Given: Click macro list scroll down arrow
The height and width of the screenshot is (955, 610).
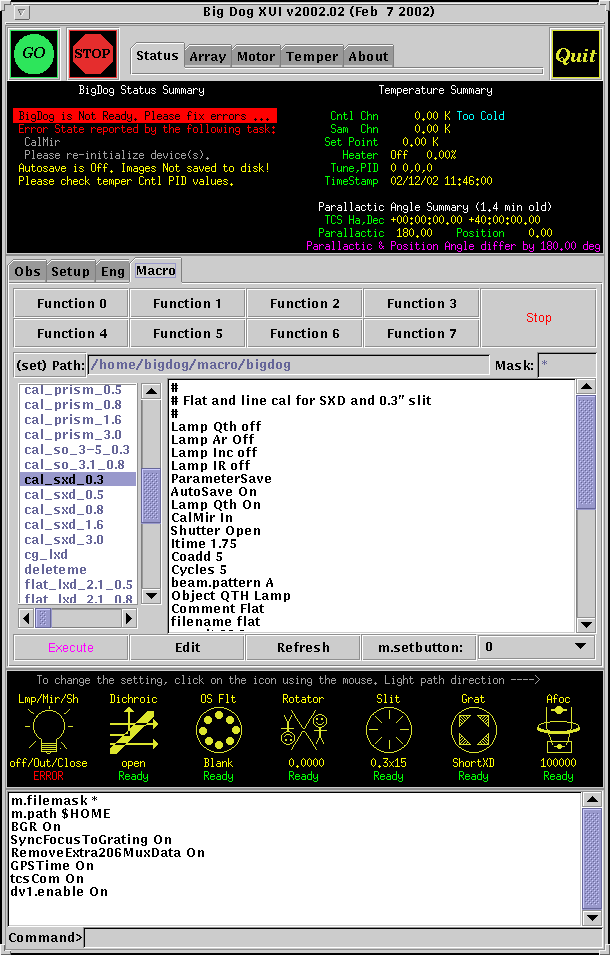Looking at the screenshot, I should [151, 595].
